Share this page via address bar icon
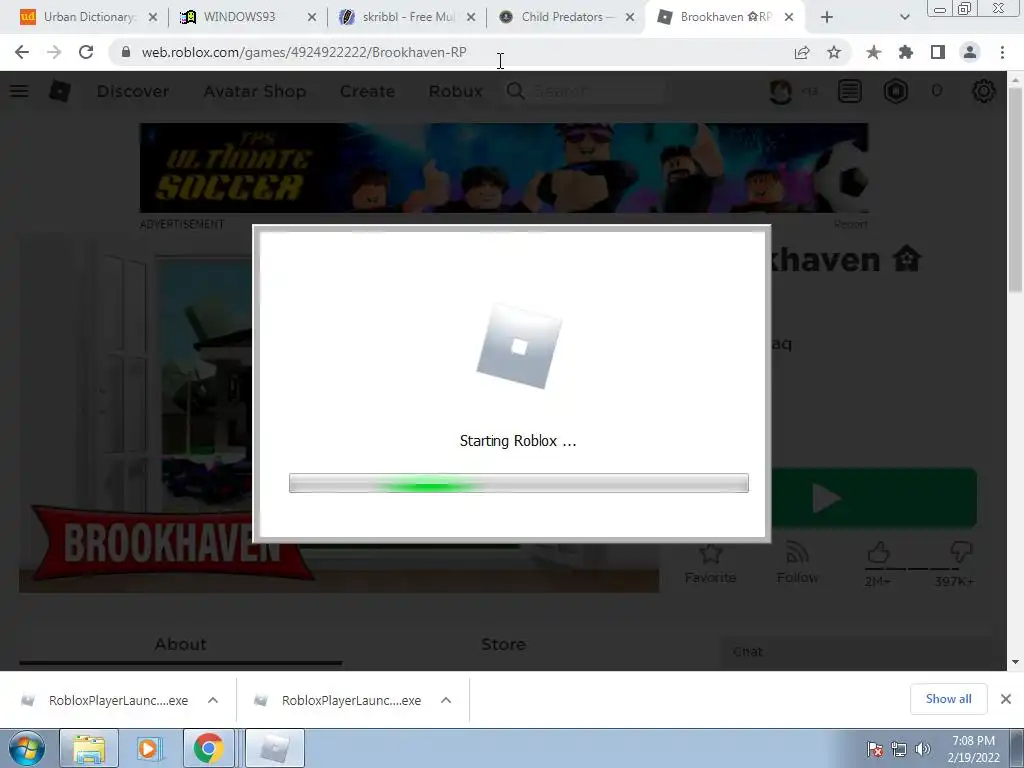1024x768 pixels. click(x=802, y=52)
